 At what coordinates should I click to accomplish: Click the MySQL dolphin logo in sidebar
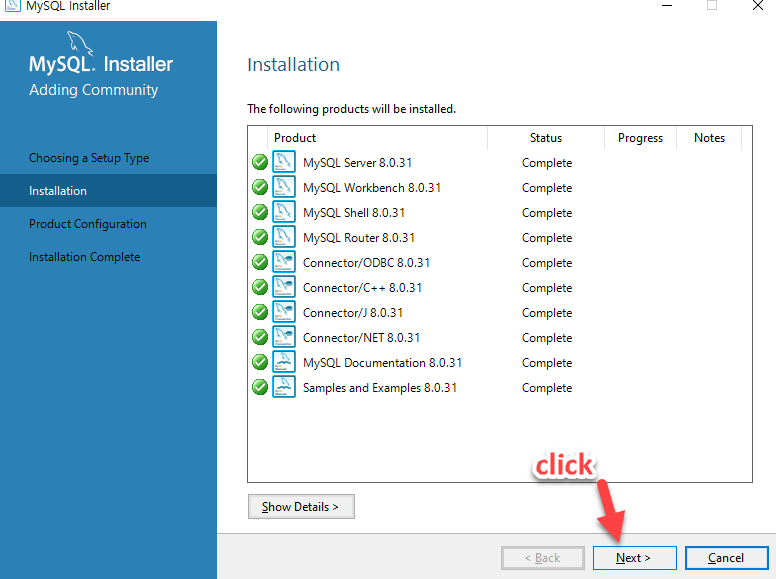80,43
